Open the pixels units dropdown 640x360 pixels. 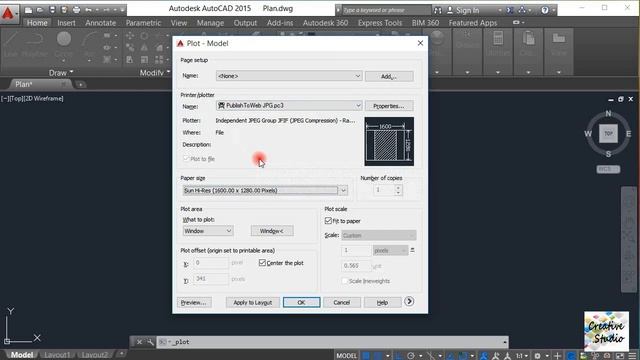click(x=390, y=251)
